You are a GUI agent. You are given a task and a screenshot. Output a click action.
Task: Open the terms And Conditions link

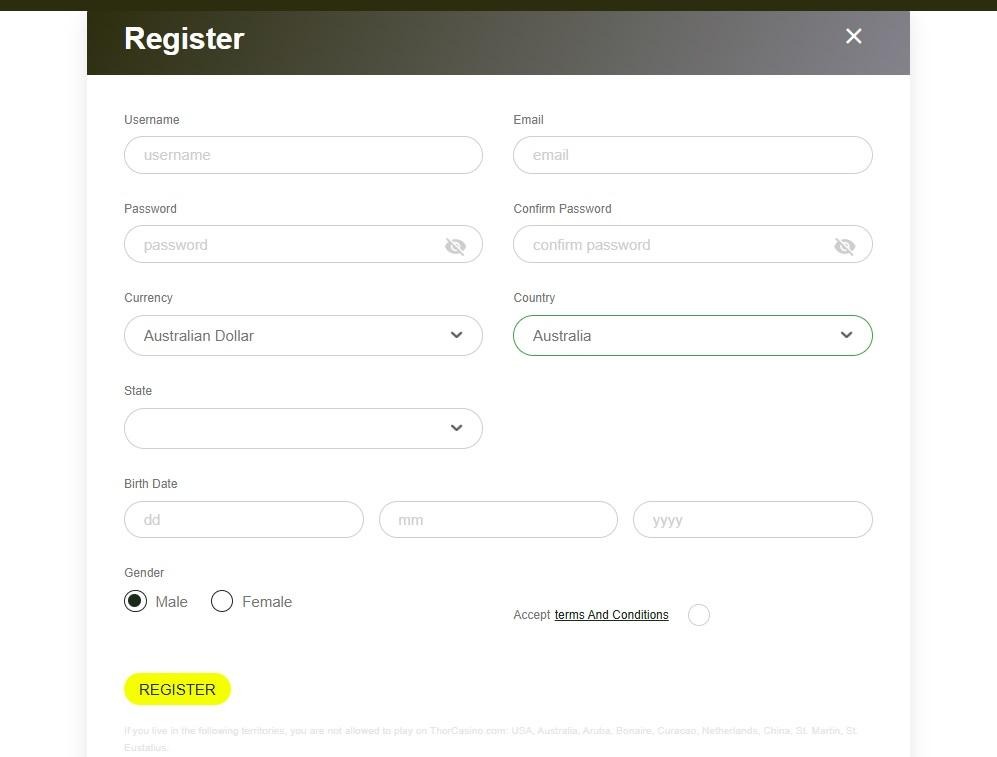click(611, 615)
